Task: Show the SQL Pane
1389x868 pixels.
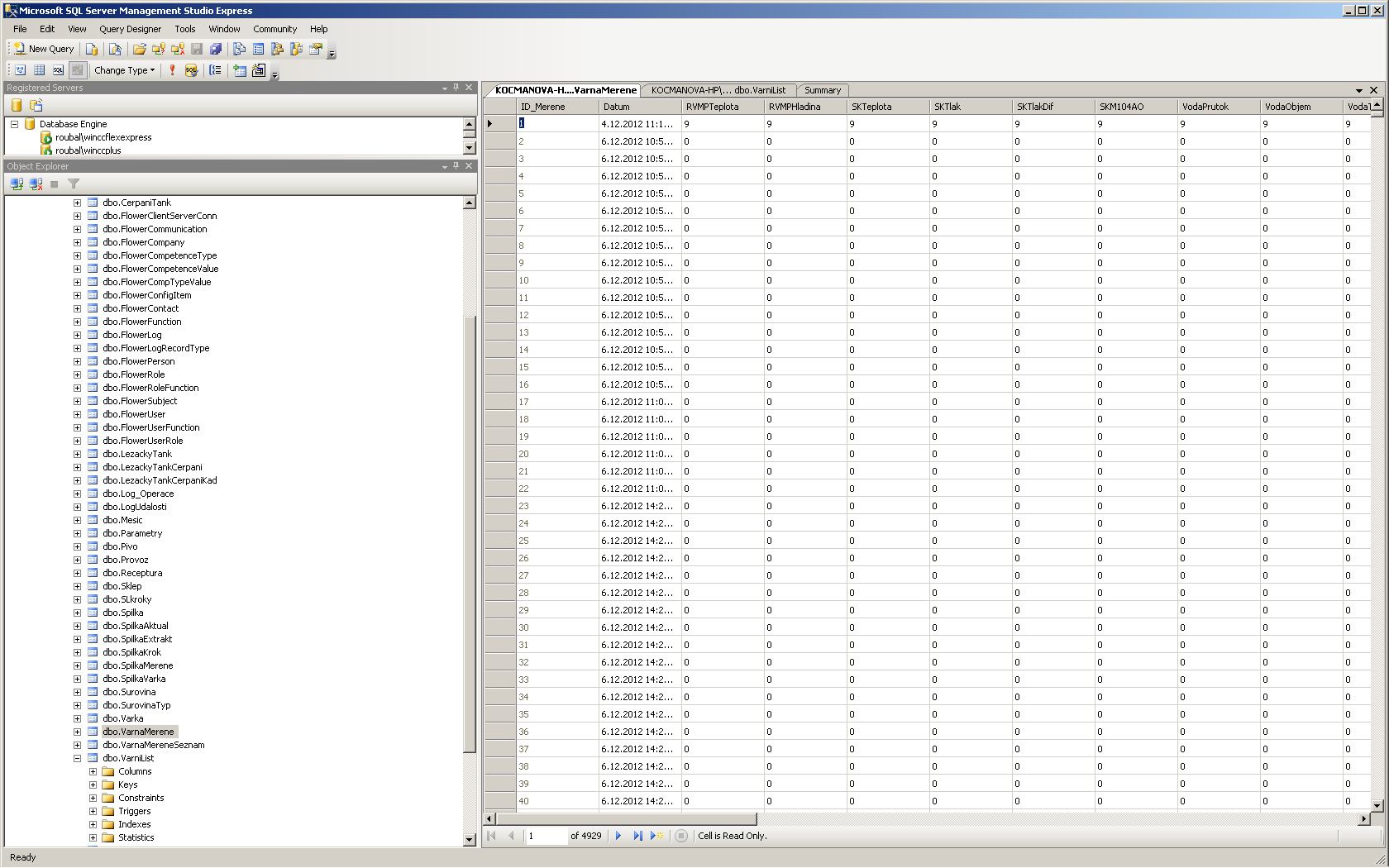Action: 58,70
